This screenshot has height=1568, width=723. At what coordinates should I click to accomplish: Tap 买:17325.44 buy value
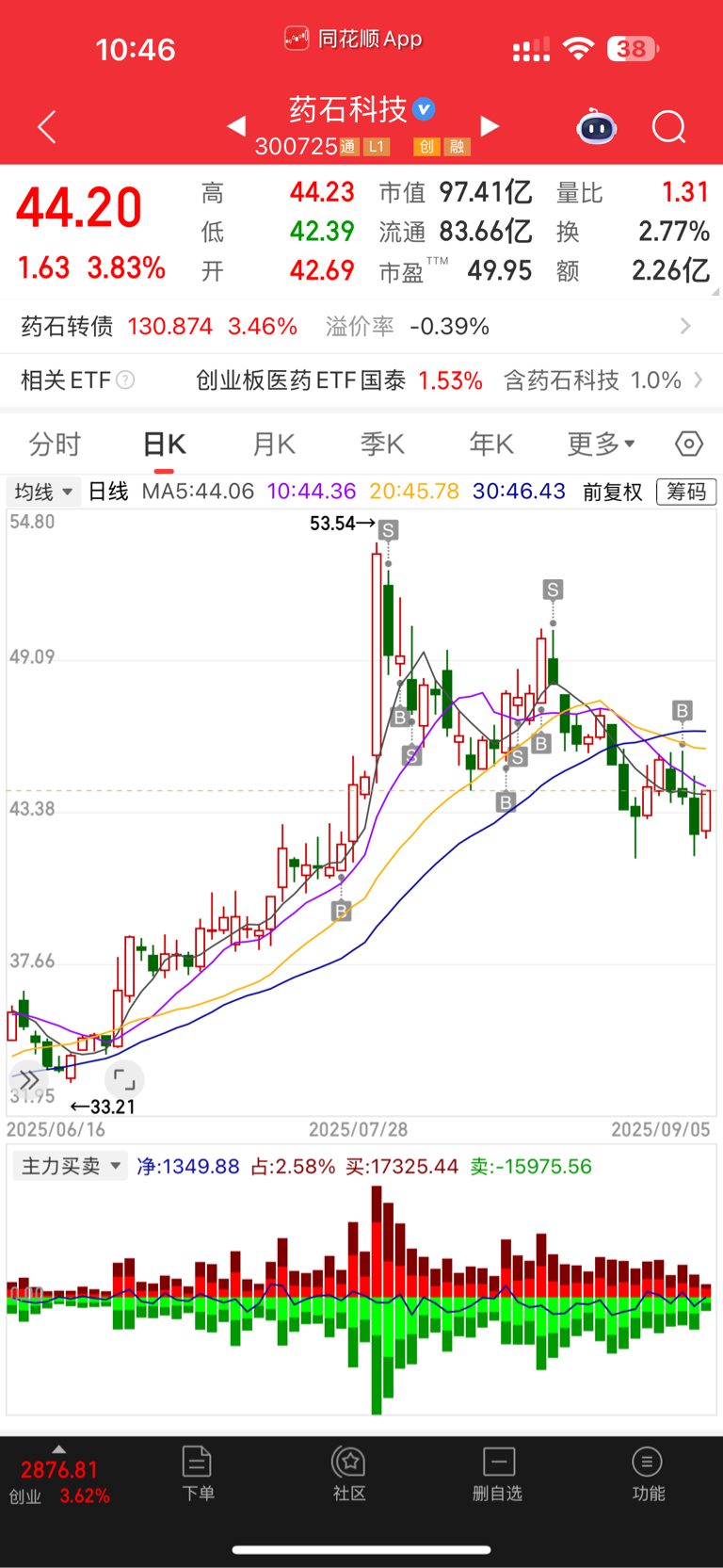[x=402, y=1167]
